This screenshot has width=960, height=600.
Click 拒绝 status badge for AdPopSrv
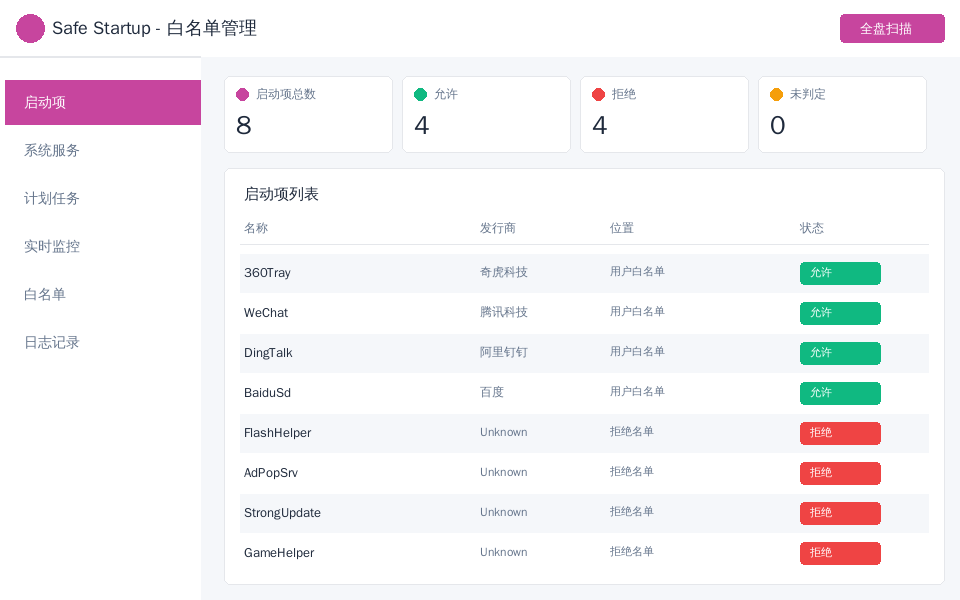pyautogui.click(x=840, y=473)
